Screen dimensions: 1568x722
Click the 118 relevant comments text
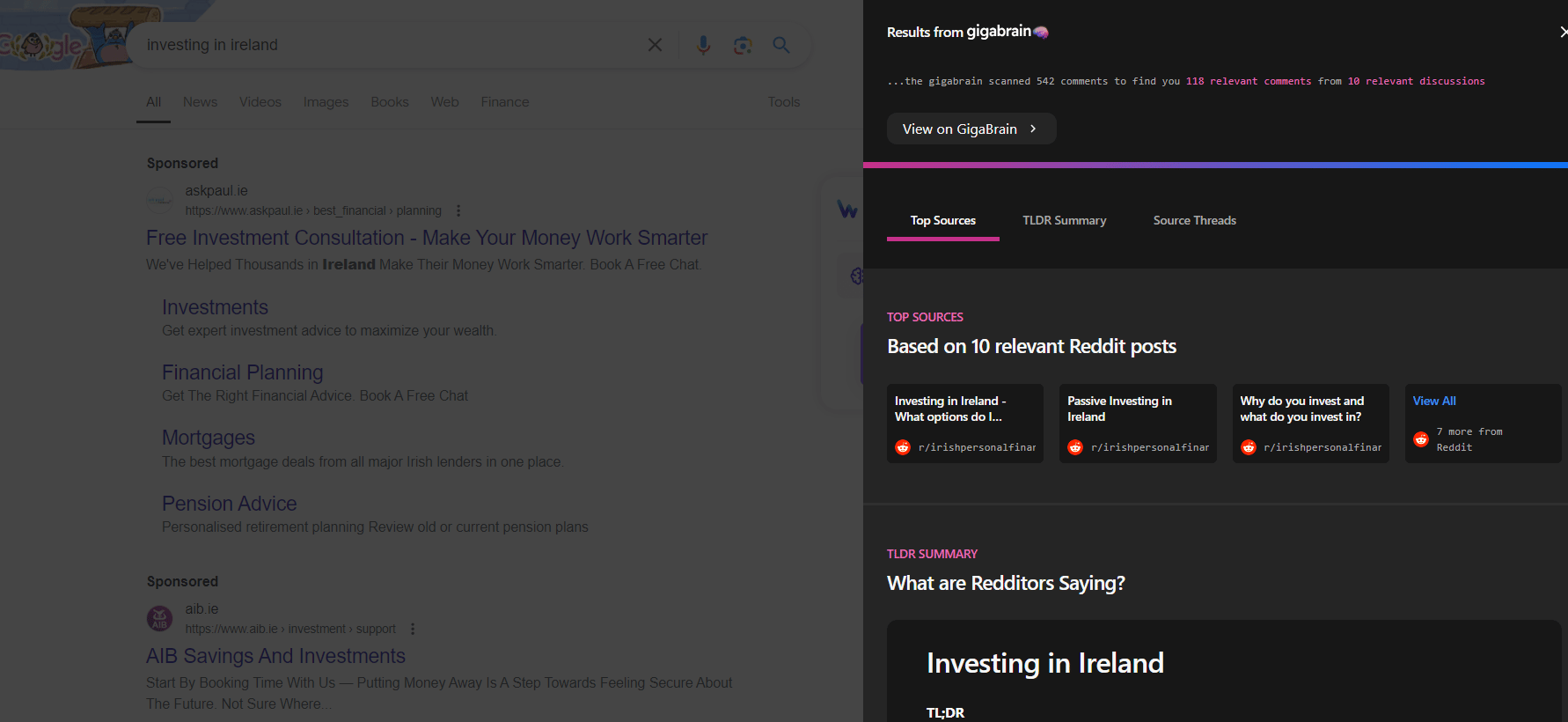coord(1249,81)
